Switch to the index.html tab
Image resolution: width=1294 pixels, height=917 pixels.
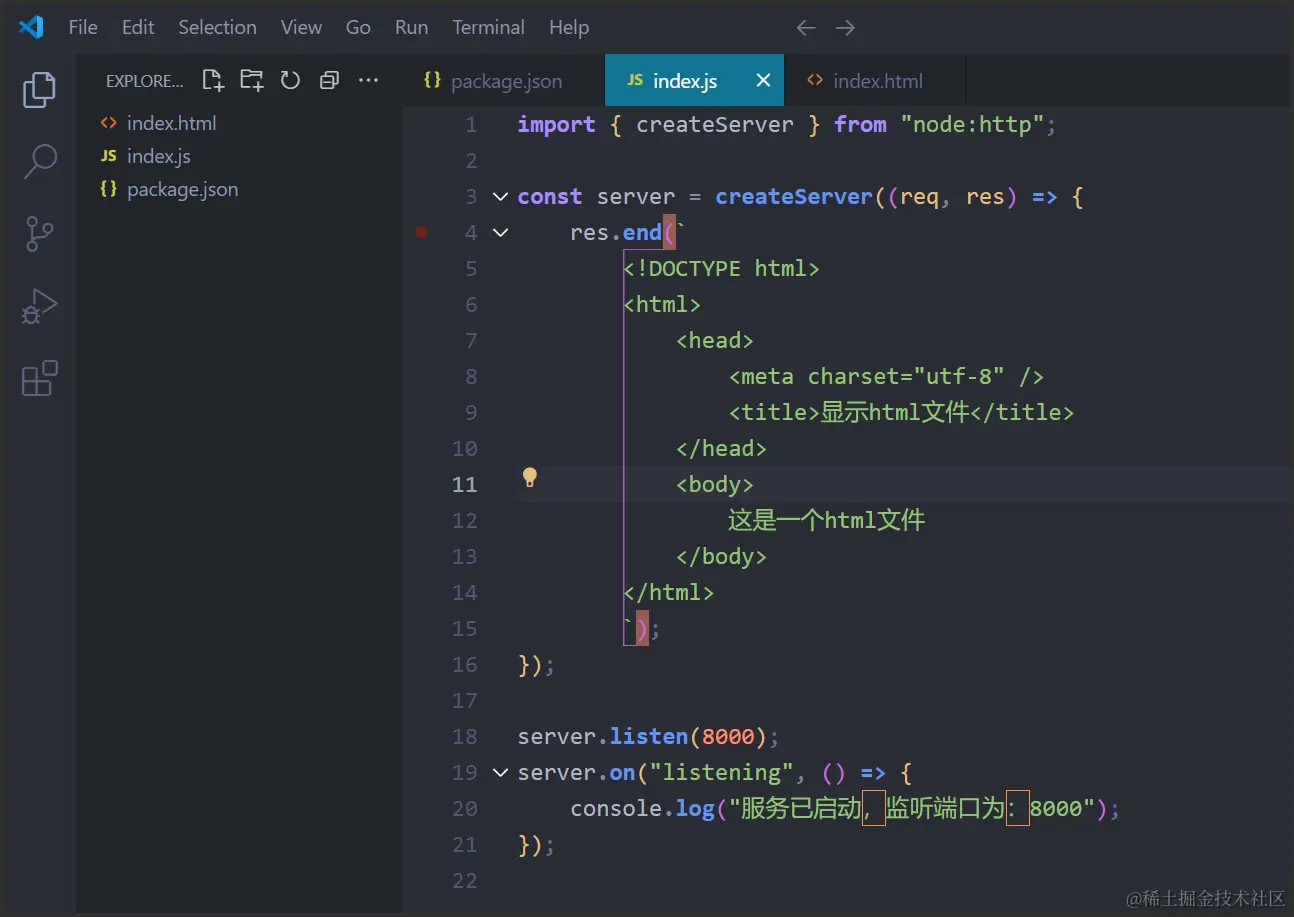[877, 81]
